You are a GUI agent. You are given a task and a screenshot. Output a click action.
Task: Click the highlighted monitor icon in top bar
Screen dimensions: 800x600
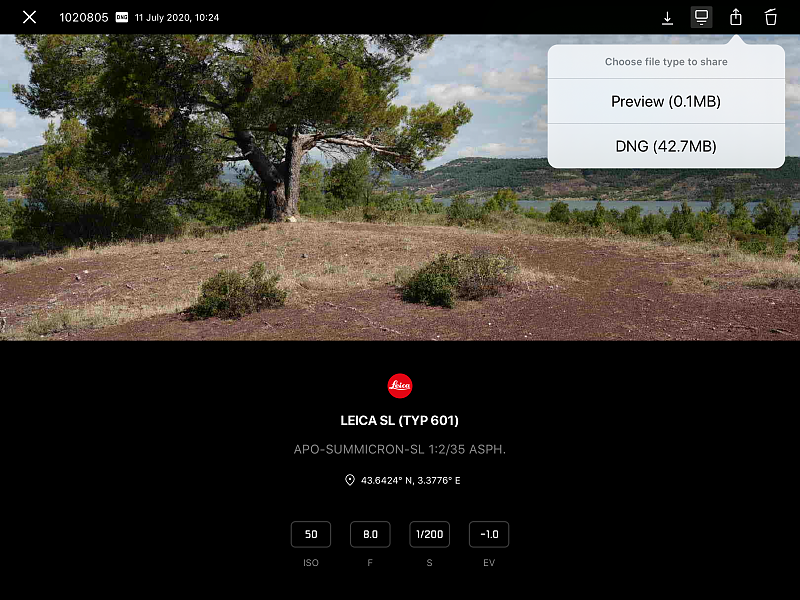pos(702,17)
